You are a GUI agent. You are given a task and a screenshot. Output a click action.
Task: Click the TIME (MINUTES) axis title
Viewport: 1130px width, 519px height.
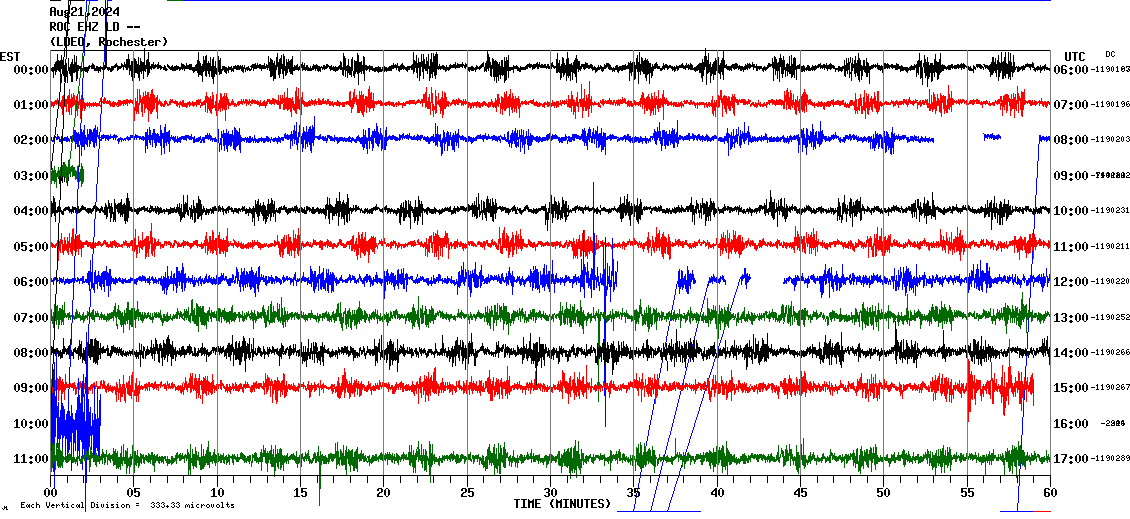point(562,504)
